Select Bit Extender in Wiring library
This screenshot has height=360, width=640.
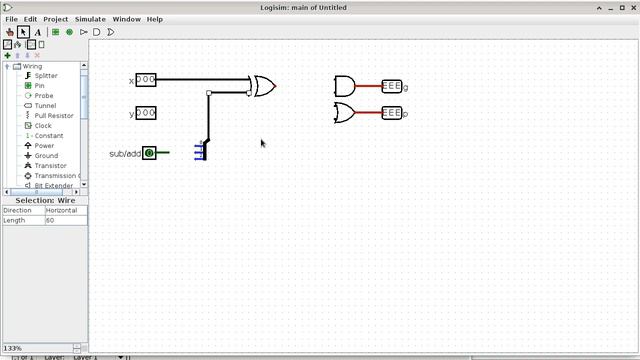click(x=53, y=186)
